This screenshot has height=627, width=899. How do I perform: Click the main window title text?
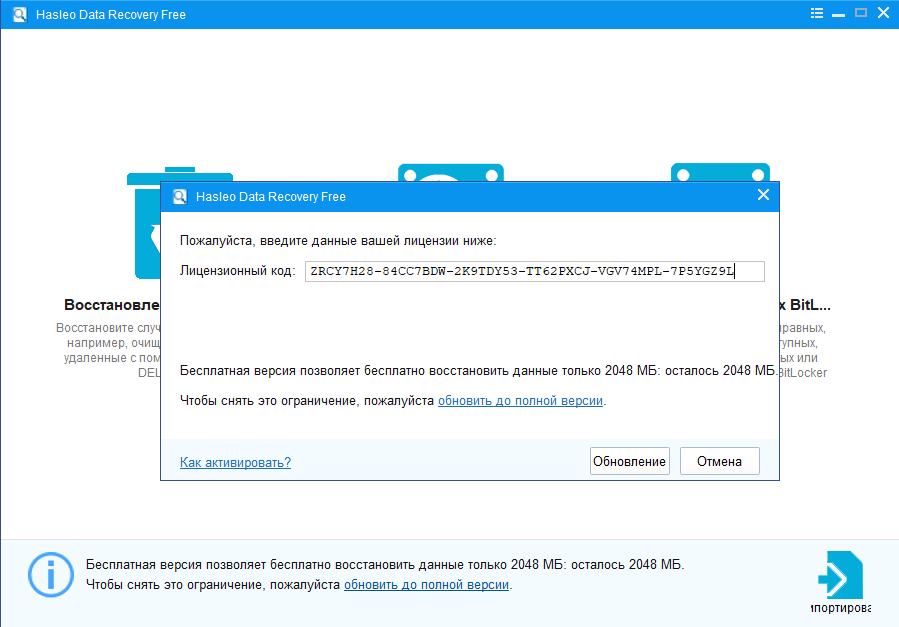pos(111,14)
